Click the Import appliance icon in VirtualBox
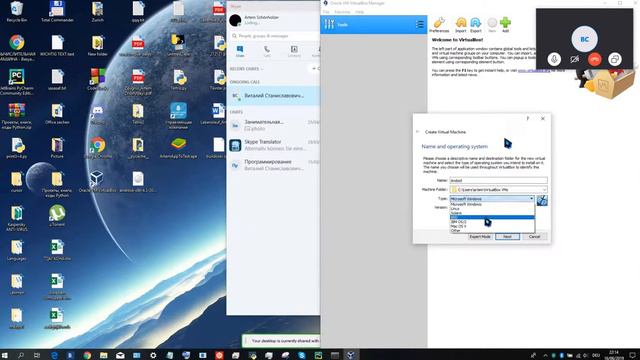The width and height of the screenshot is (640, 360). pos(460,24)
